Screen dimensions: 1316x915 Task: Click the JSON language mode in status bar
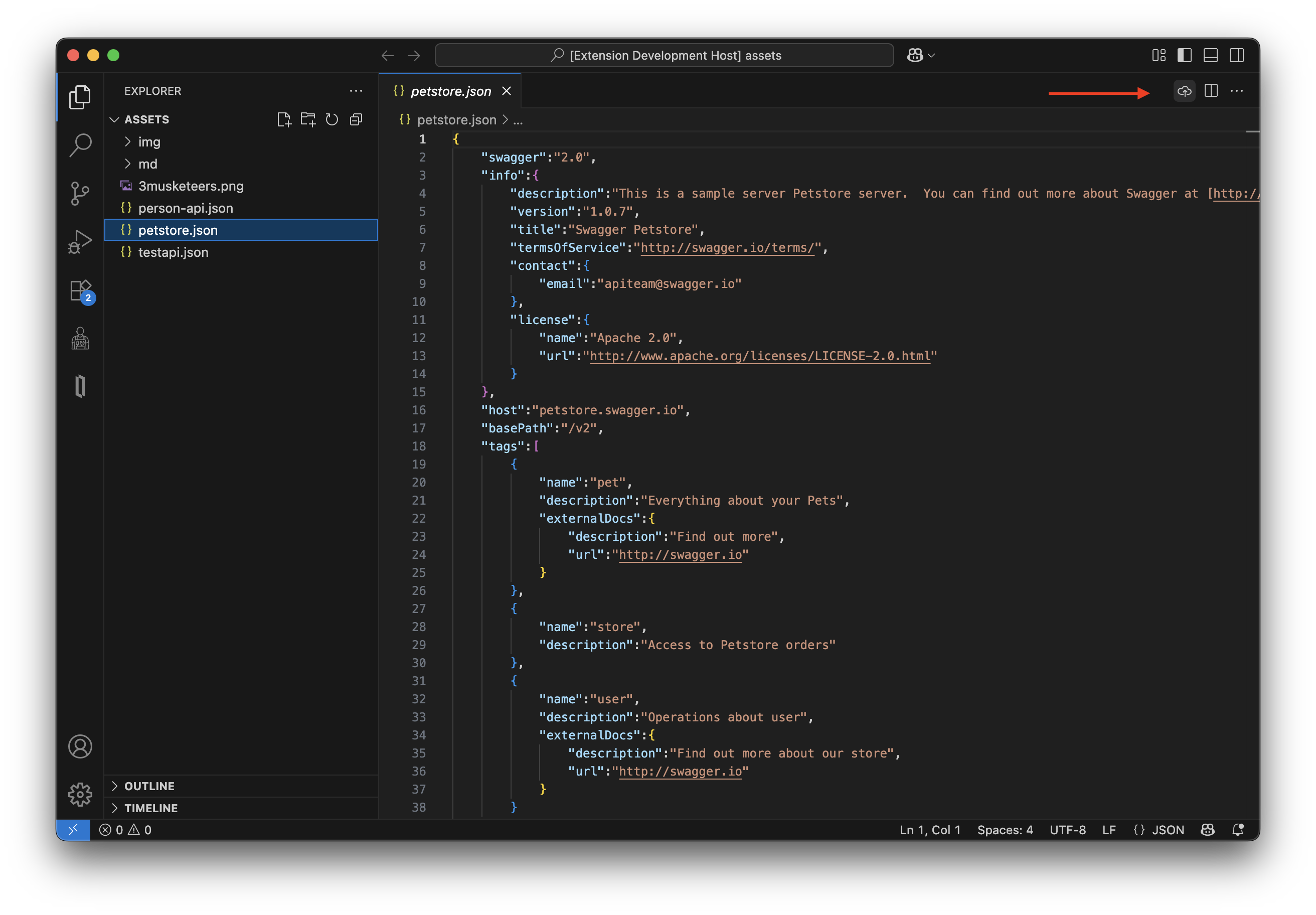[x=1168, y=830]
